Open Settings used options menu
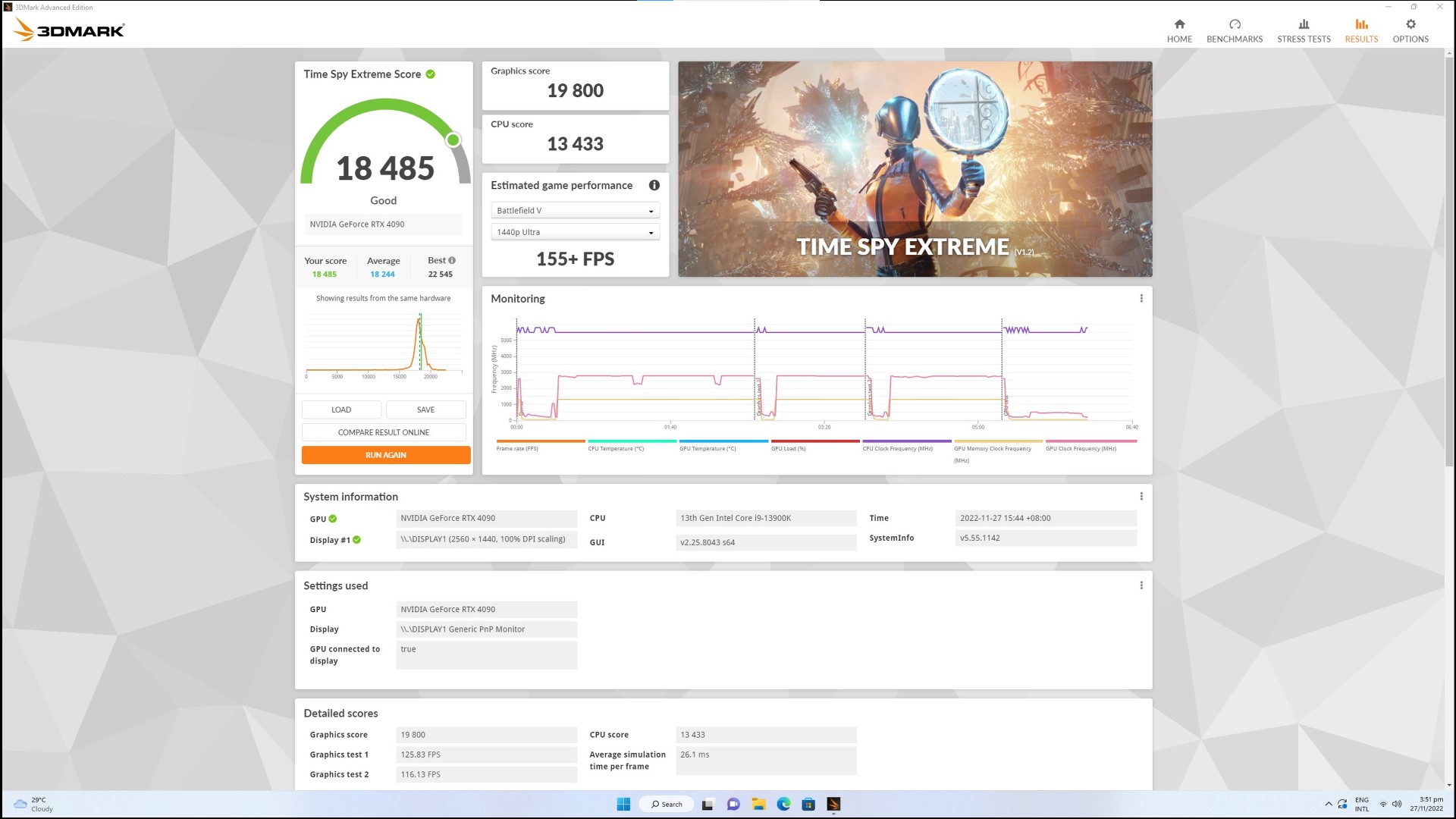This screenshot has height=819, width=1456. [x=1141, y=585]
